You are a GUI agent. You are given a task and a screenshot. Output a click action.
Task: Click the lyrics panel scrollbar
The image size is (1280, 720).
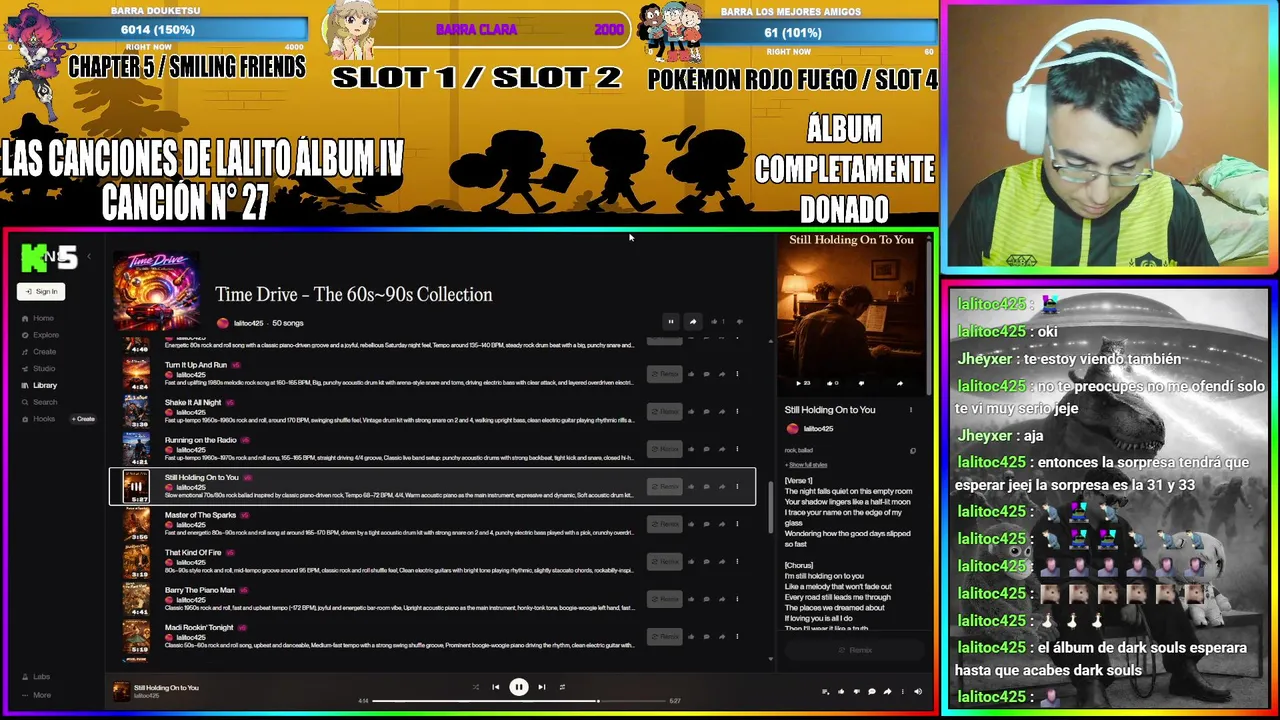click(x=929, y=320)
